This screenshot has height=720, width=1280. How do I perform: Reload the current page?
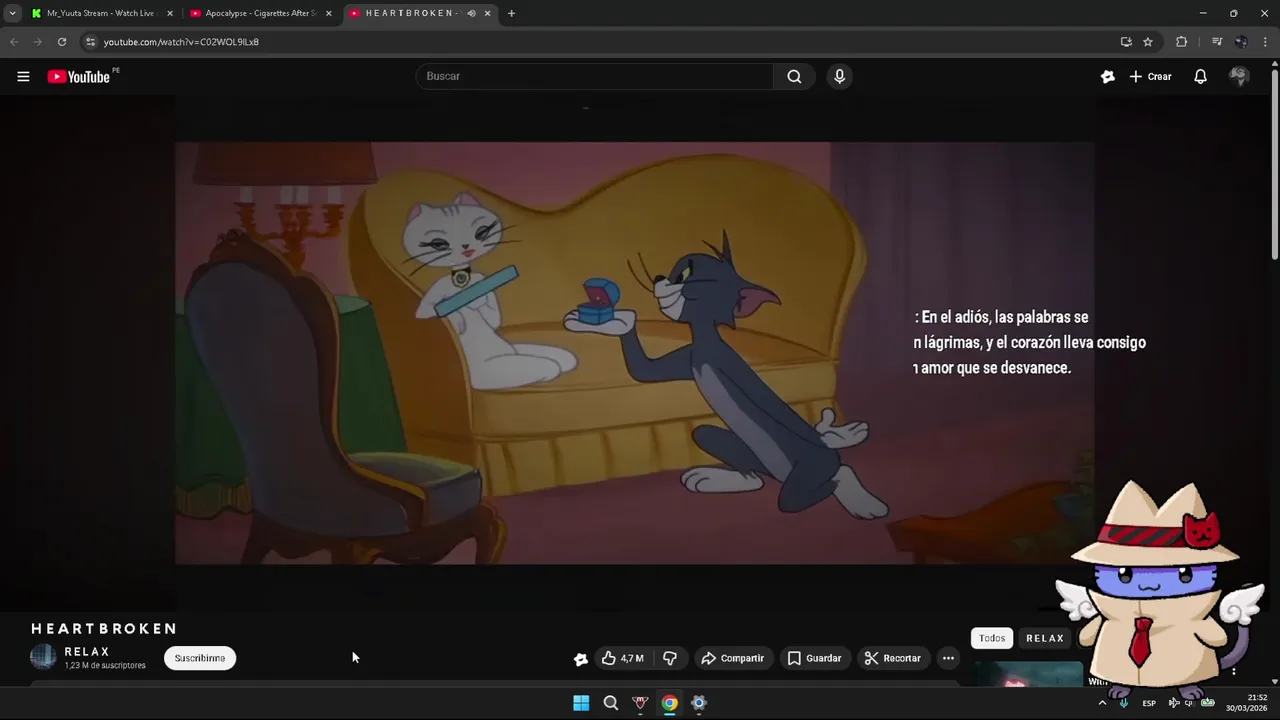[62, 42]
